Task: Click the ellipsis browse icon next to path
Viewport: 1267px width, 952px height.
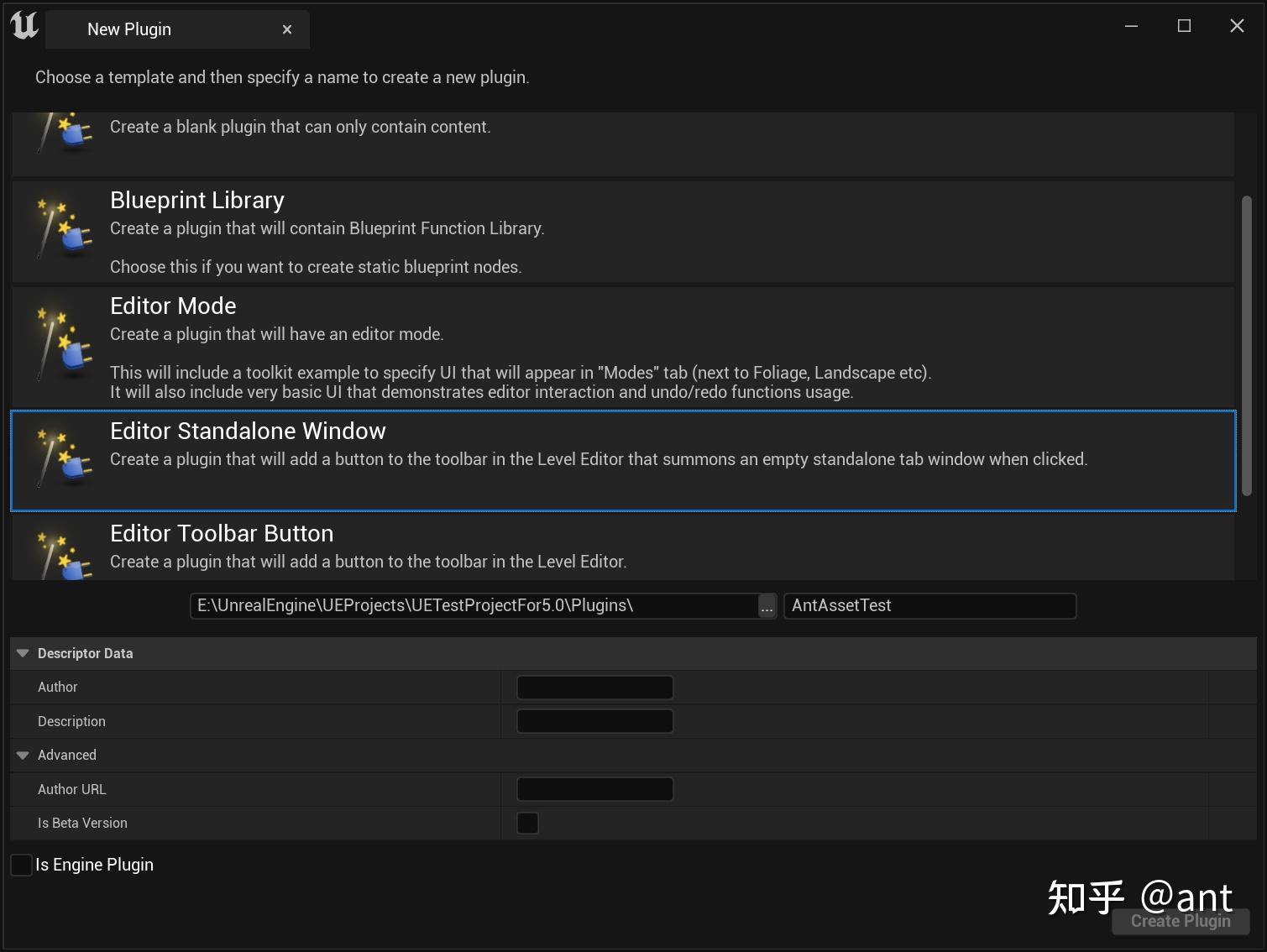Action: [765, 605]
